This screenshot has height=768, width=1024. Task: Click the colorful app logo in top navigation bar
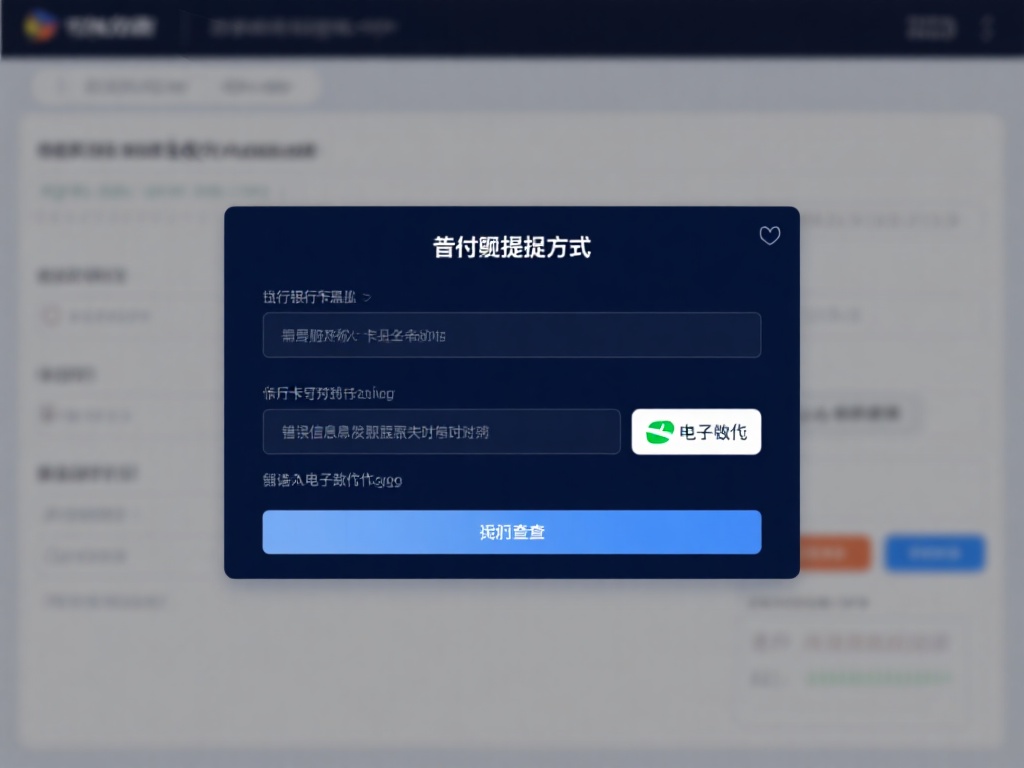click(x=42, y=27)
